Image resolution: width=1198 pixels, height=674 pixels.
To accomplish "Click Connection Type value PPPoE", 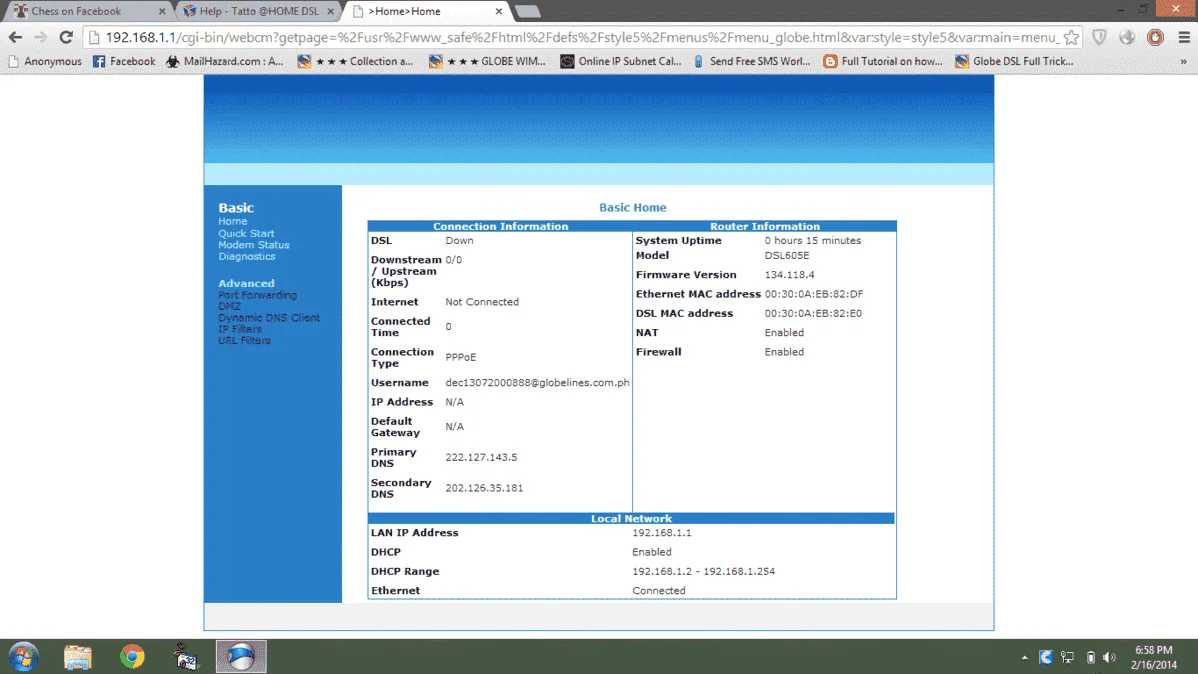I will [x=461, y=357].
